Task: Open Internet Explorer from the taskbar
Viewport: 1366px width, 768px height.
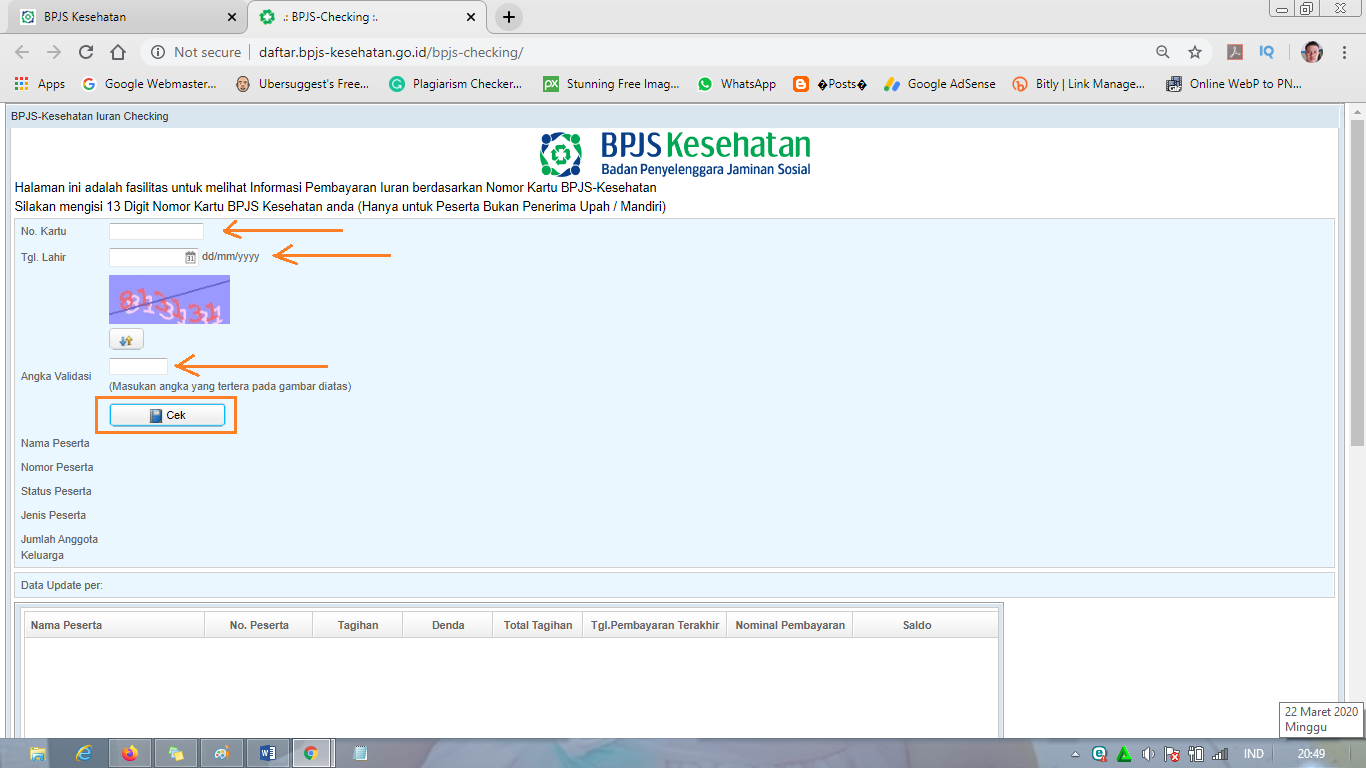Action: (x=85, y=754)
